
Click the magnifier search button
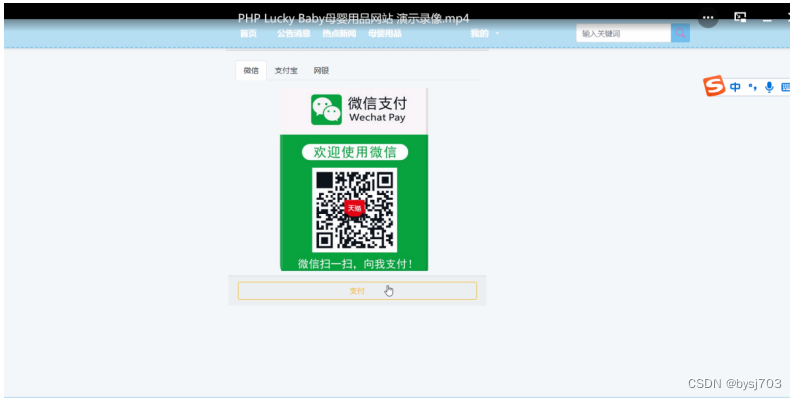[x=680, y=34]
